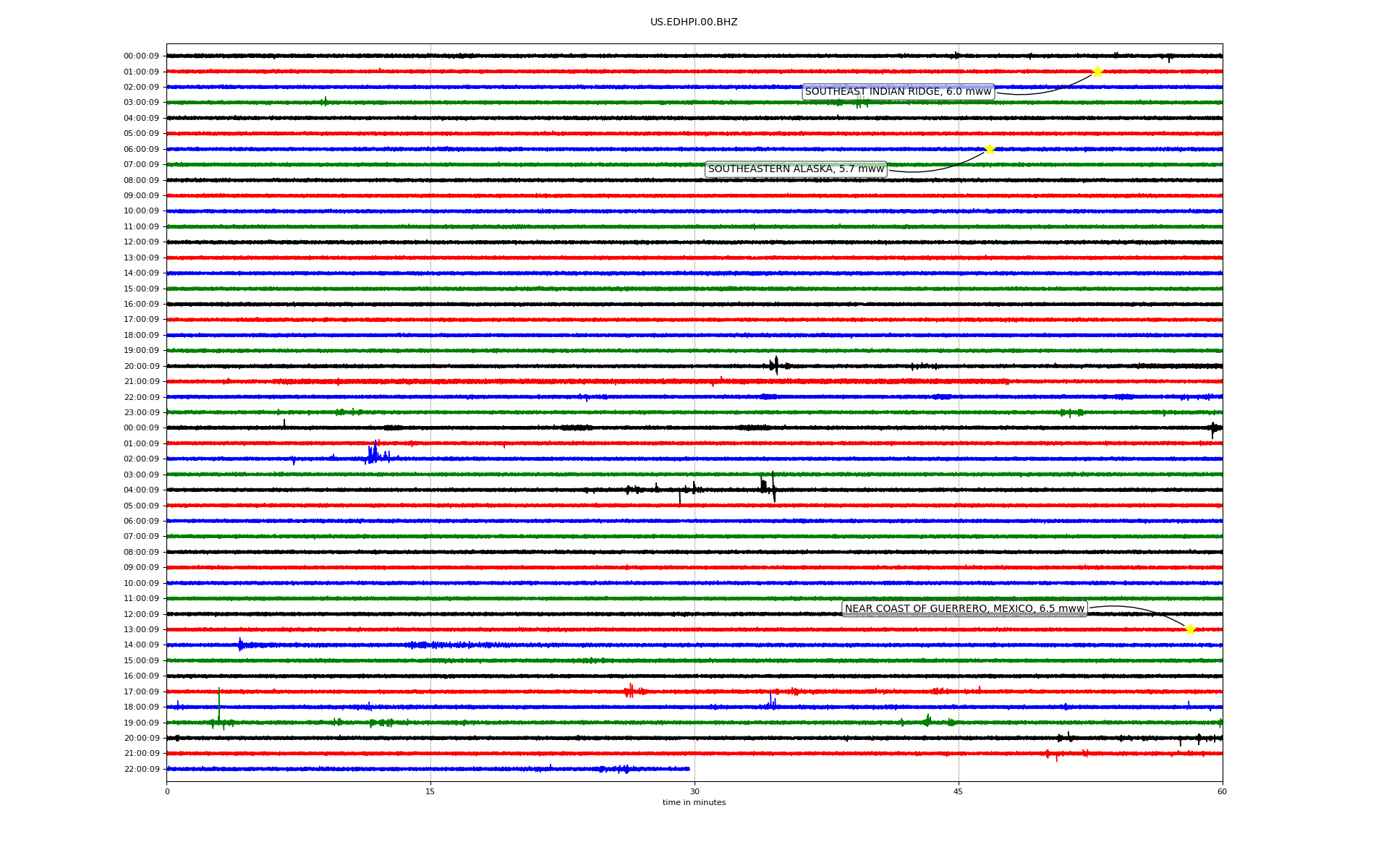Click the 45 minute x-axis tick label

959,791
